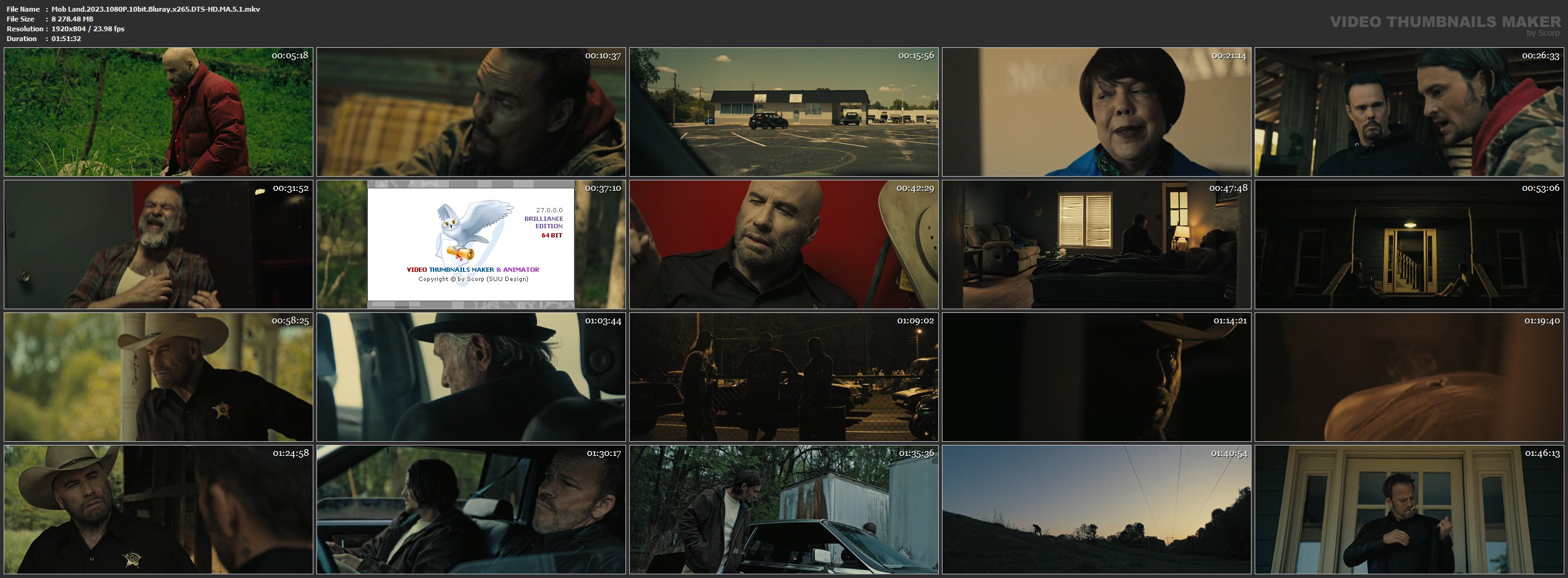Click the Copyright by Scorp text
Screen dimensions: 1568x578
[473, 279]
